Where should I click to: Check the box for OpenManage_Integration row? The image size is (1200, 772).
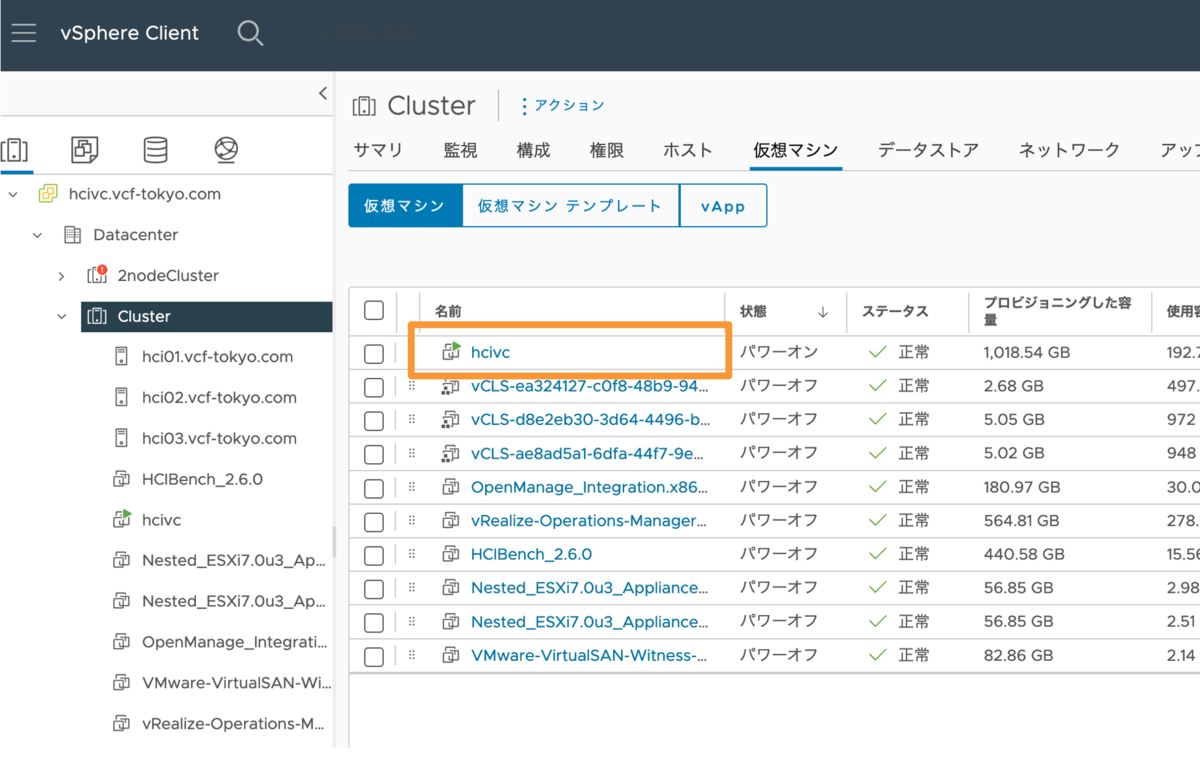374,488
